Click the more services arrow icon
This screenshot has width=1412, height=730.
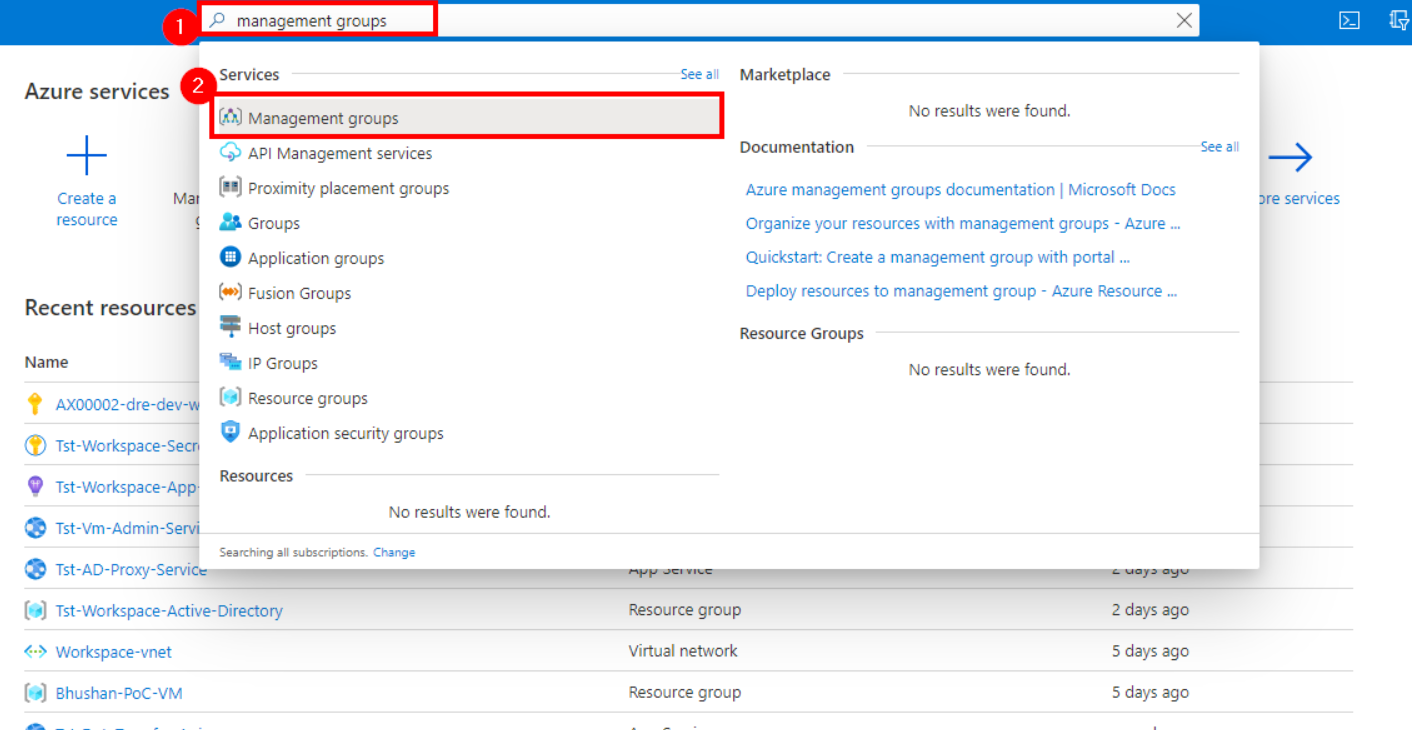[1290, 157]
